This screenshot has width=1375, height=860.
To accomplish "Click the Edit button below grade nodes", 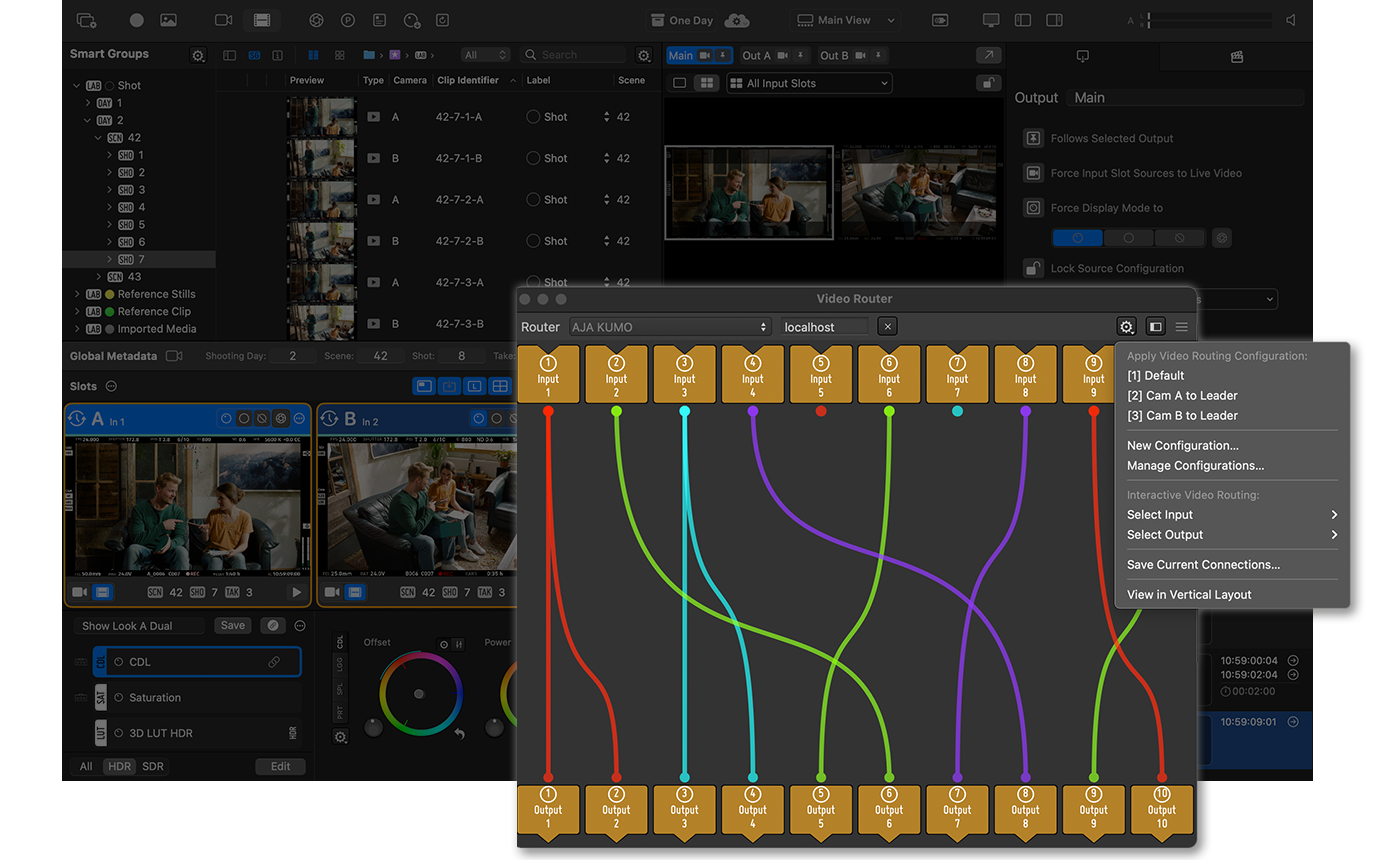I will pos(280,767).
